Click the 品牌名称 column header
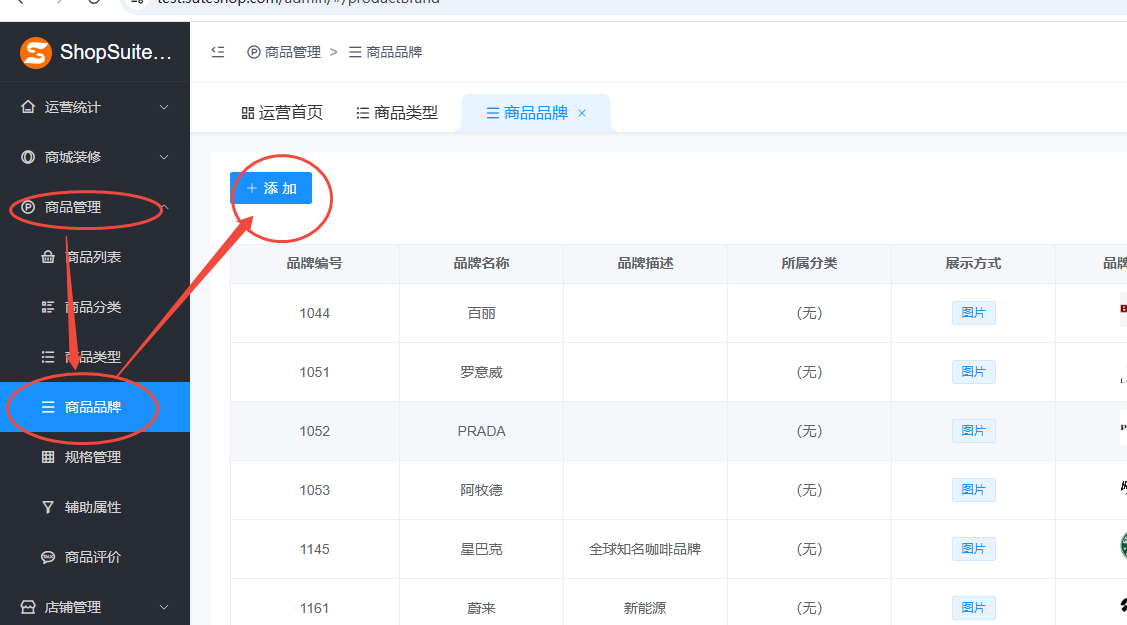 tap(481, 264)
